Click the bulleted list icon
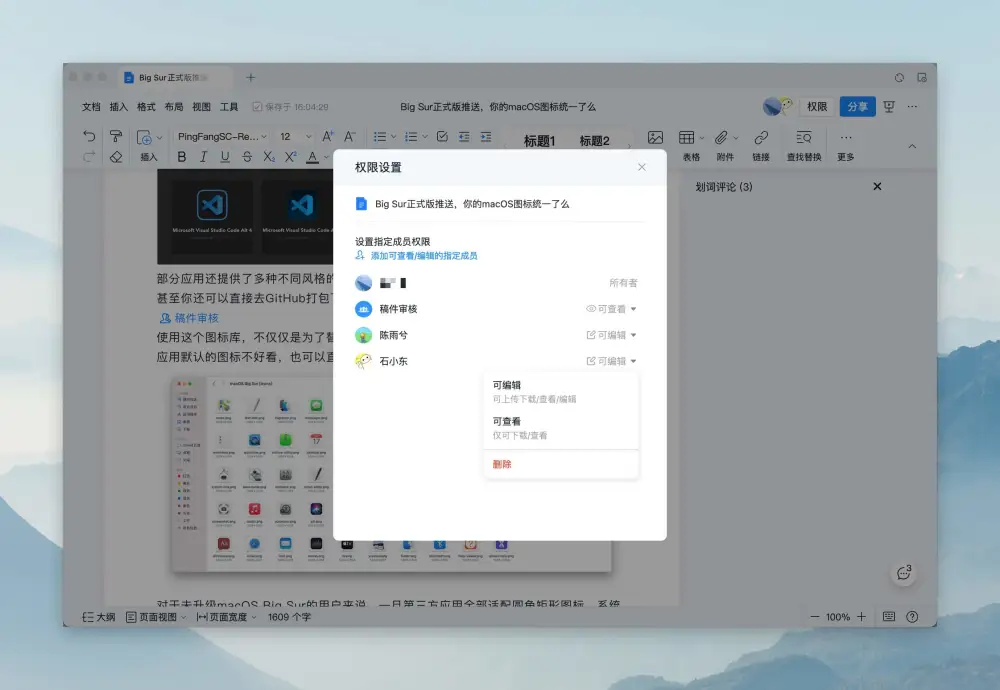The image size is (1000, 690). click(x=380, y=136)
